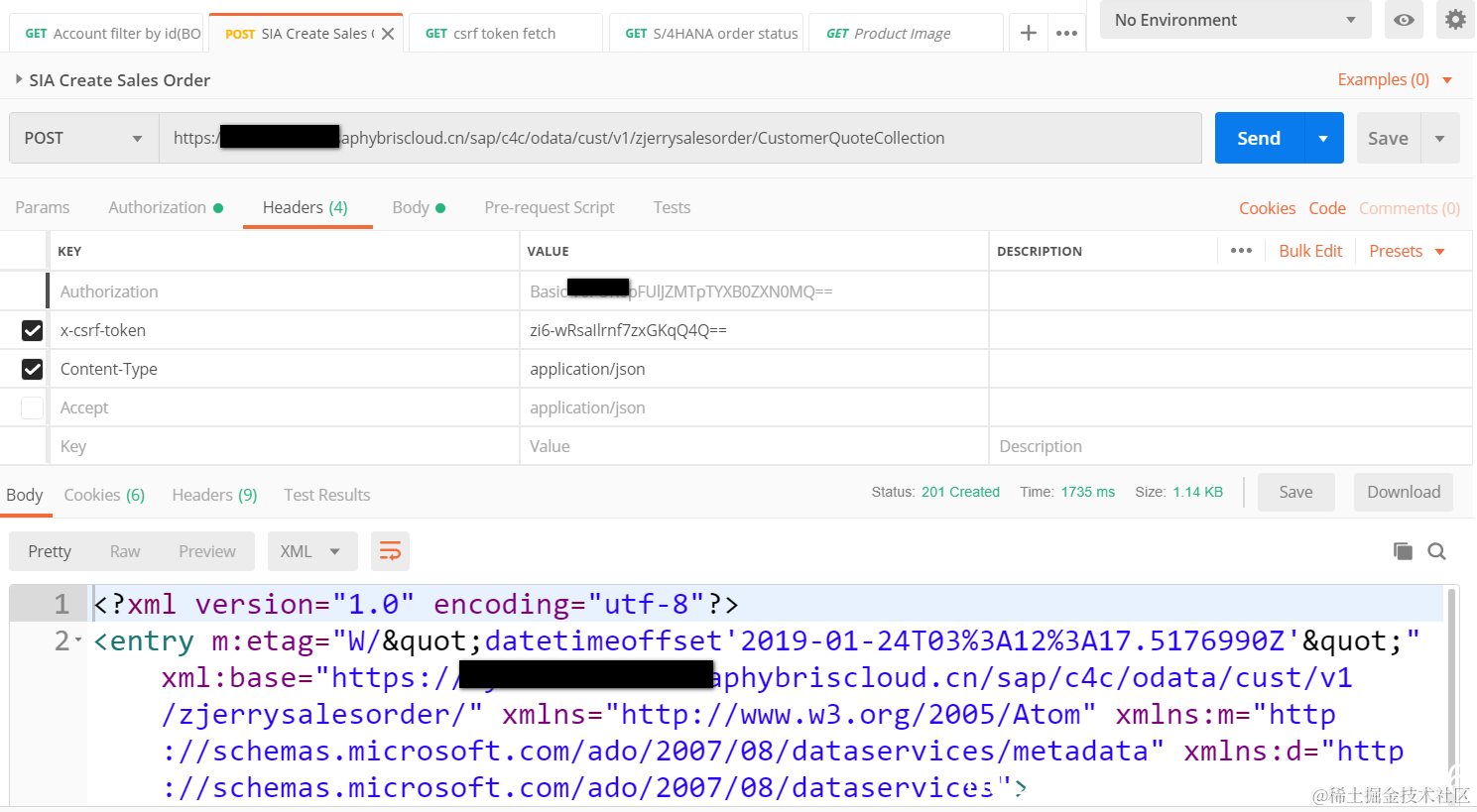Click the empty Description input field
Viewport: 1477px width, 812px height.
tap(1230, 446)
